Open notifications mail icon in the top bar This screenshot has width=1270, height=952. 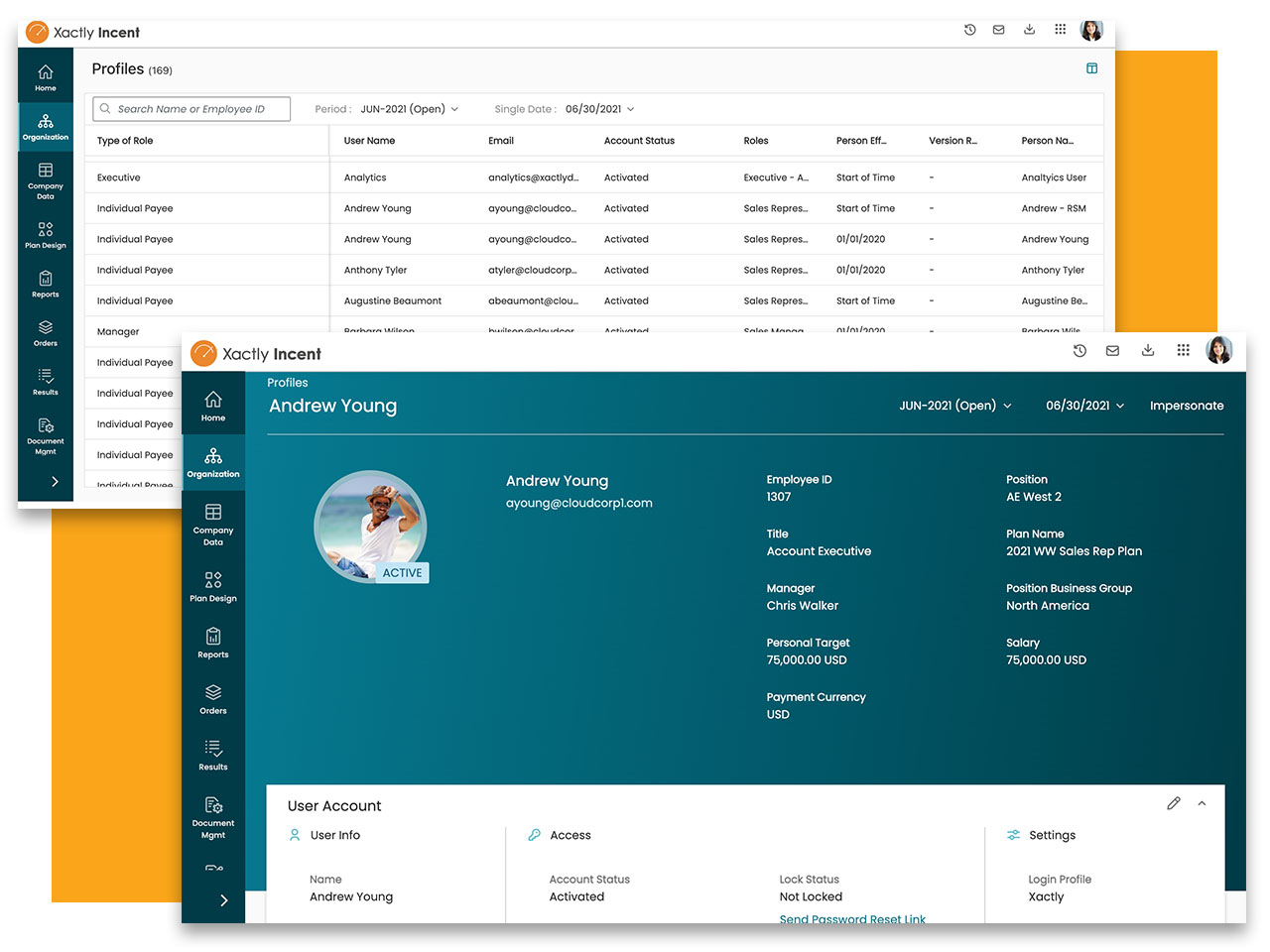(x=1112, y=350)
